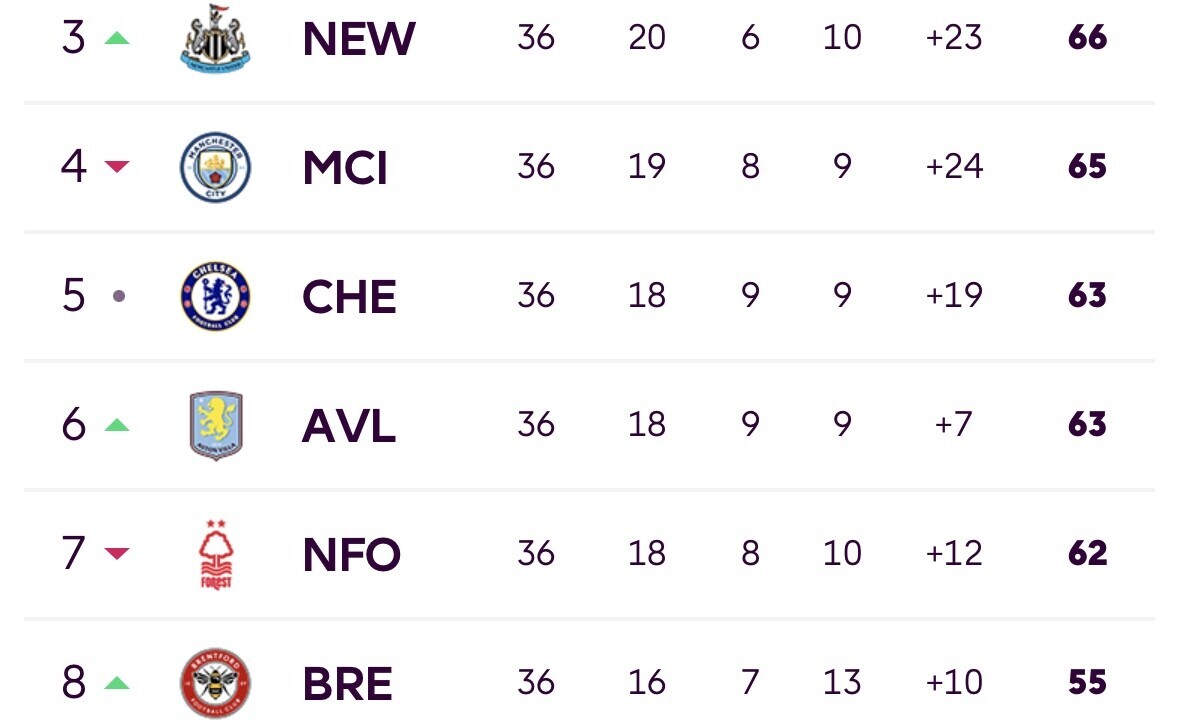This screenshot has height=720, width=1179.
Task: Click Newcastle's 66 points value
Action: pyautogui.click(x=1087, y=37)
